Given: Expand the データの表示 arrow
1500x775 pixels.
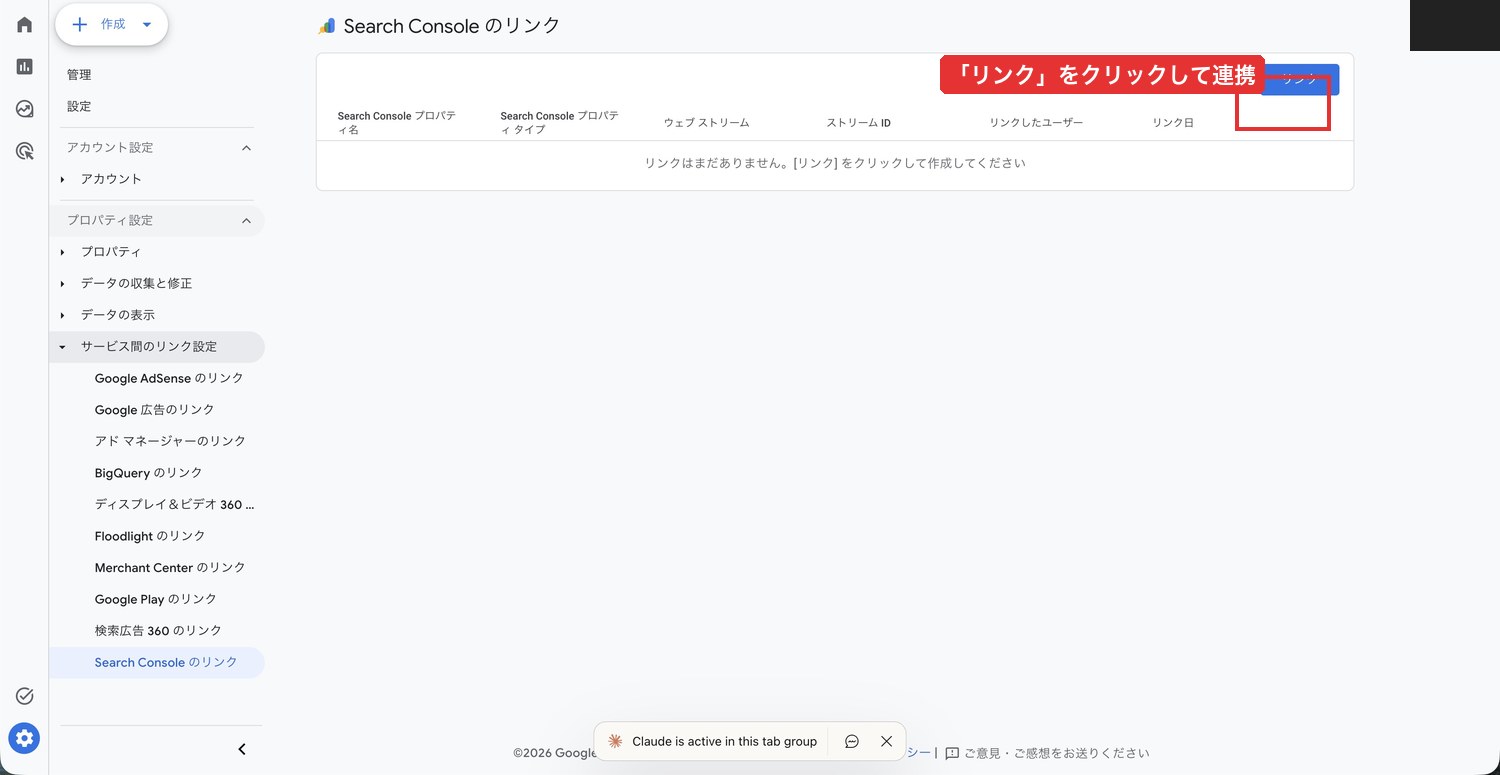Looking at the screenshot, I should [x=63, y=315].
